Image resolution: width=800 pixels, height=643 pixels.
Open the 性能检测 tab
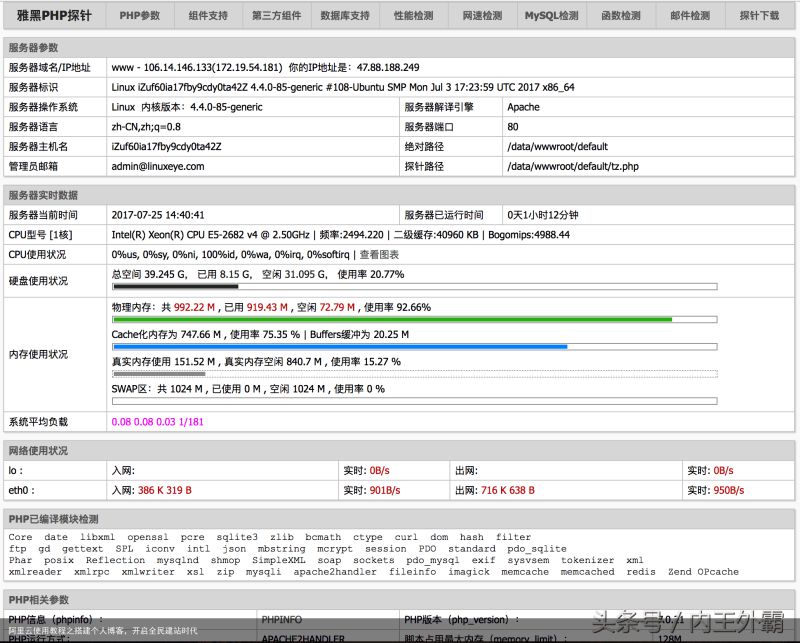(414, 16)
